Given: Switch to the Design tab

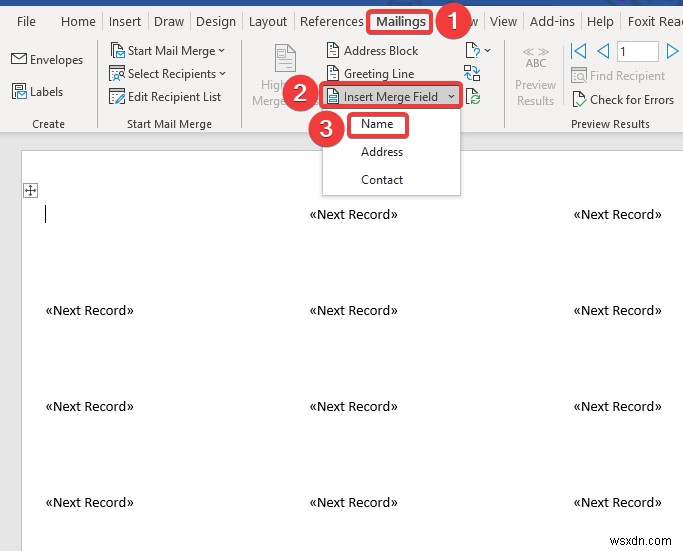Looking at the screenshot, I should 216,21.
